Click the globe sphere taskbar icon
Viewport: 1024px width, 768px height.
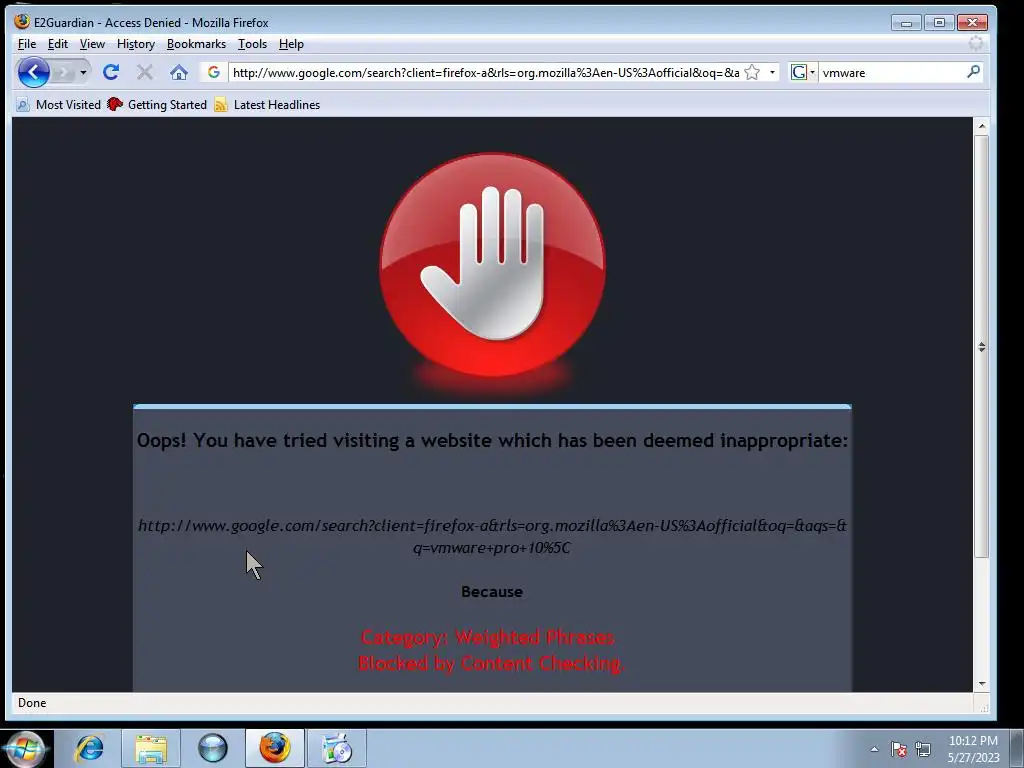pyautogui.click(x=213, y=748)
